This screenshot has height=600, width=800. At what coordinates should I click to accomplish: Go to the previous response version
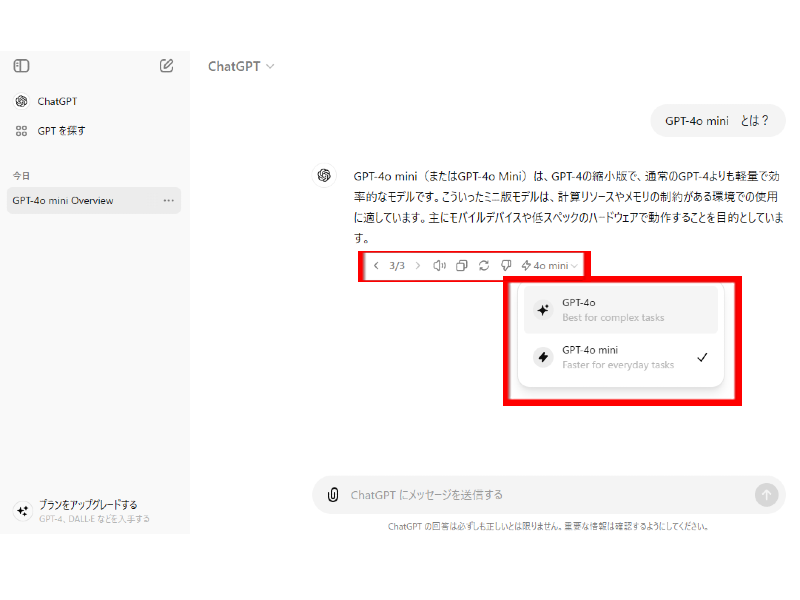(x=376, y=266)
